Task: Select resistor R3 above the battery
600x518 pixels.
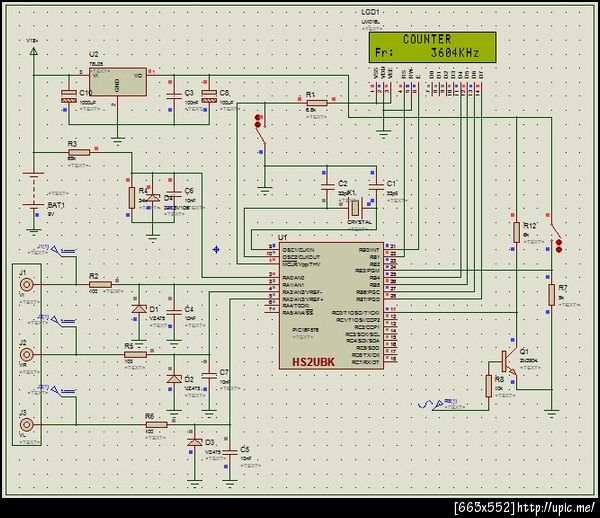Action: click(79, 153)
